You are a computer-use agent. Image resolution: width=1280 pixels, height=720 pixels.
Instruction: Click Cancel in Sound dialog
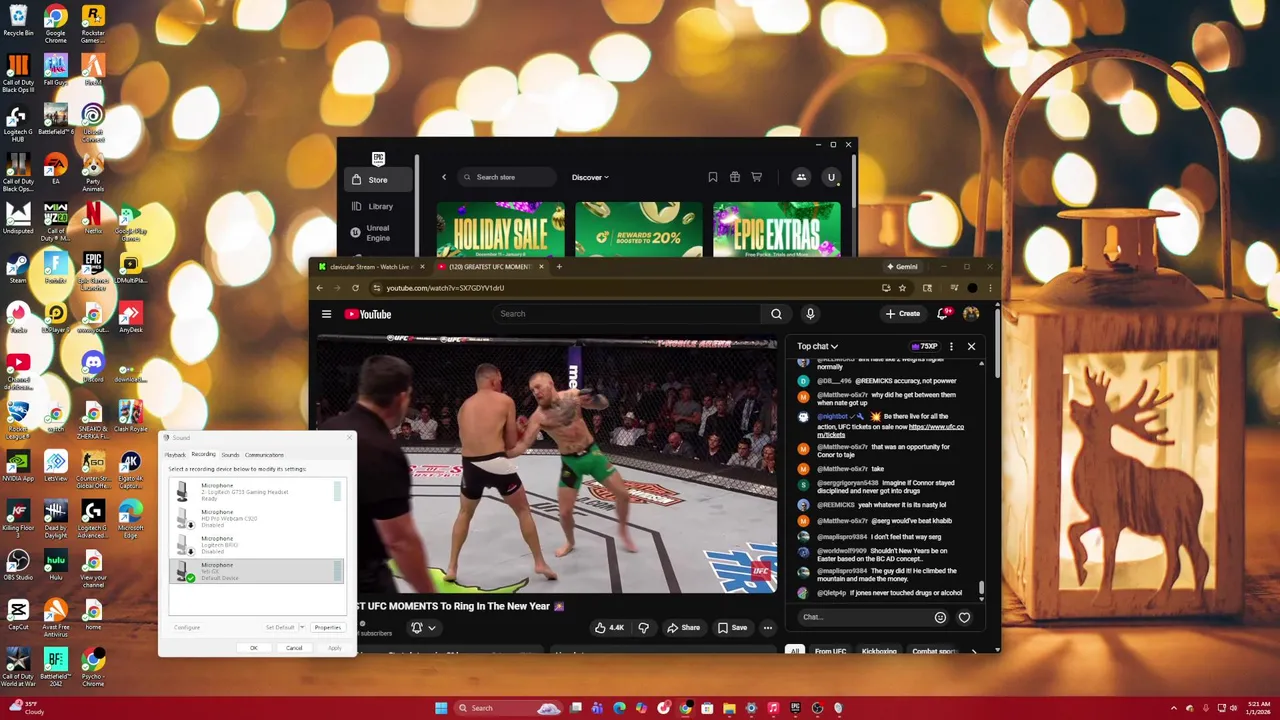(x=293, y=648)
